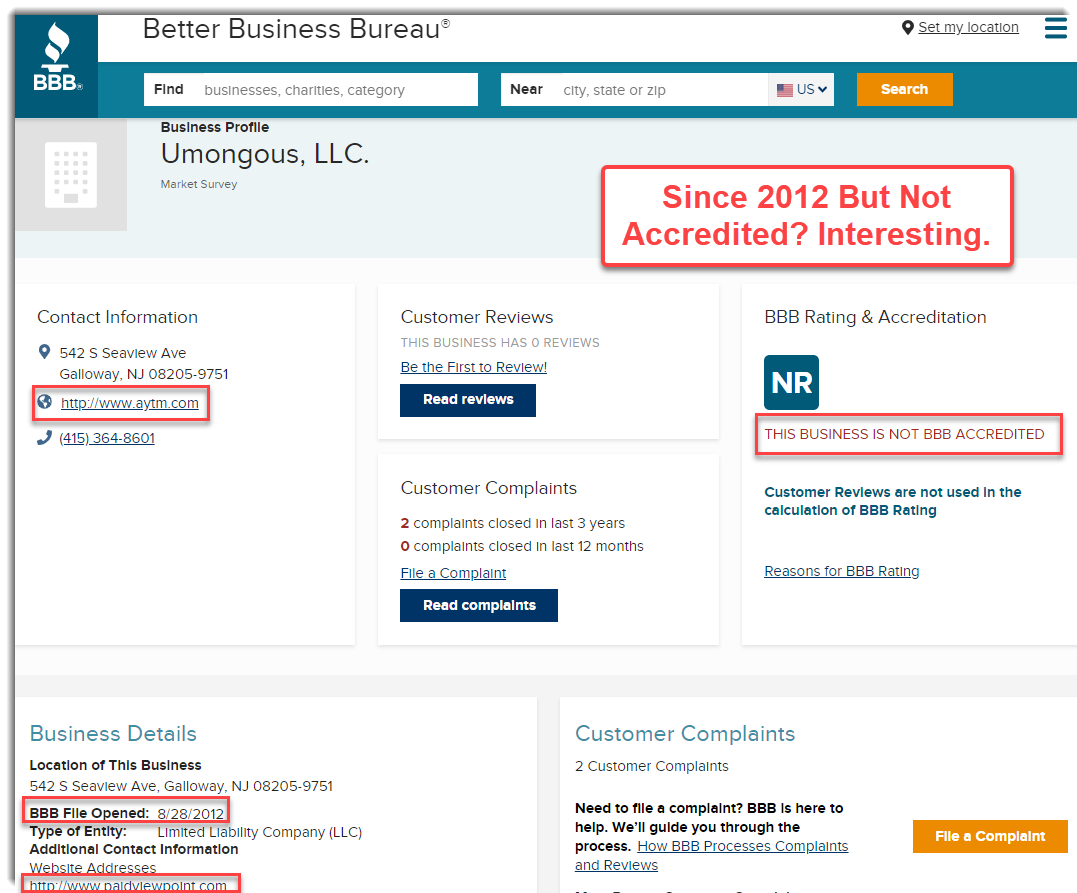1077x893 pixels.
Task: Click the BBB File Opened 8/28/2012 entry
Action: tap(126, 813)
